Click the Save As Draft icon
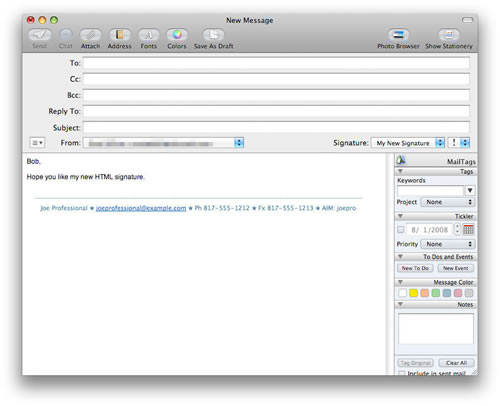The image size is (500, 406). pos(214,35)
